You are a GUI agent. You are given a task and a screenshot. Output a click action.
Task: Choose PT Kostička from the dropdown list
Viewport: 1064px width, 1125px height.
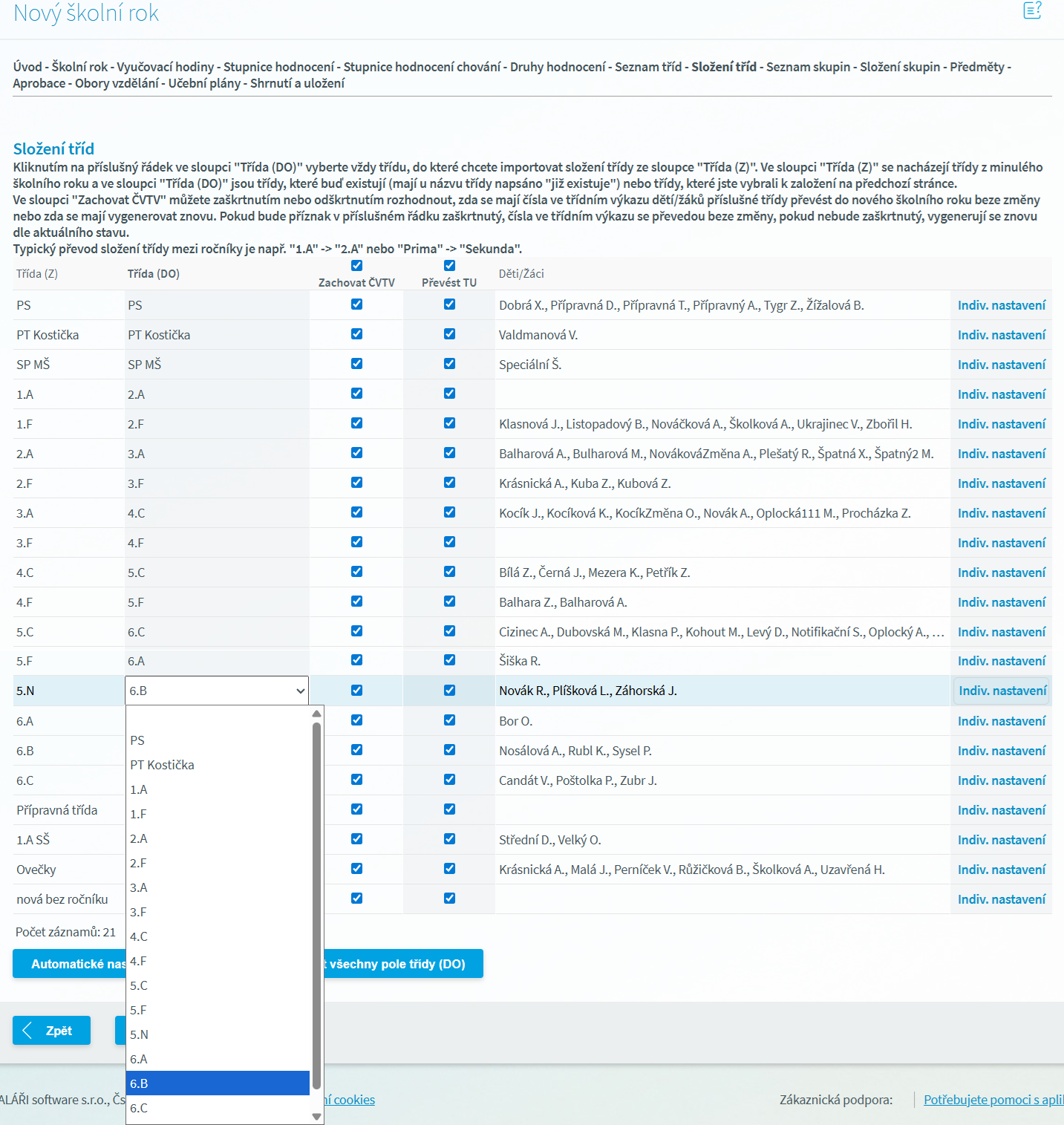162,765
